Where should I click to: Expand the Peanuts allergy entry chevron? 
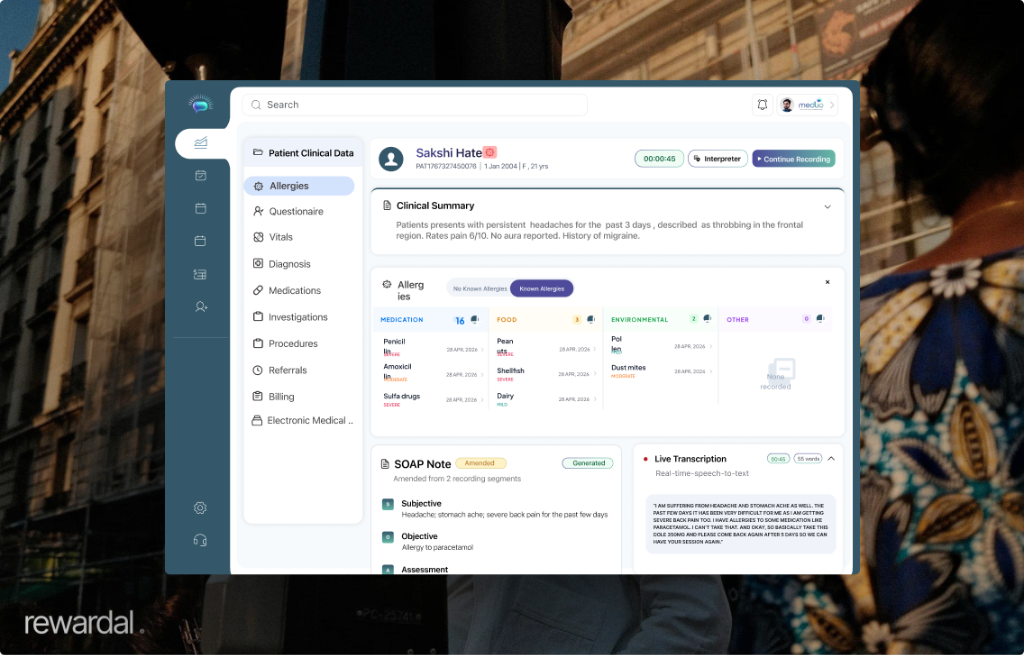point(595,349)
